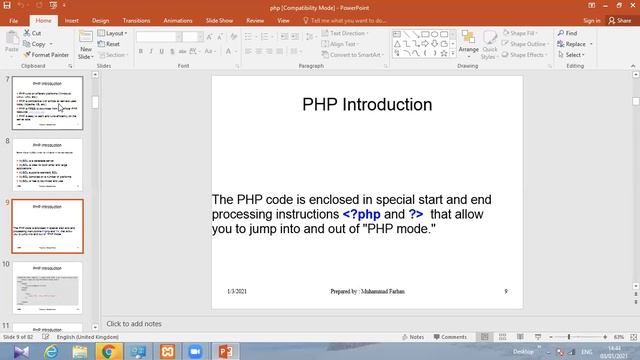Select the oval shape in shapes gallery
This screenshot has height=360, width=640.
tap(434, 34)
